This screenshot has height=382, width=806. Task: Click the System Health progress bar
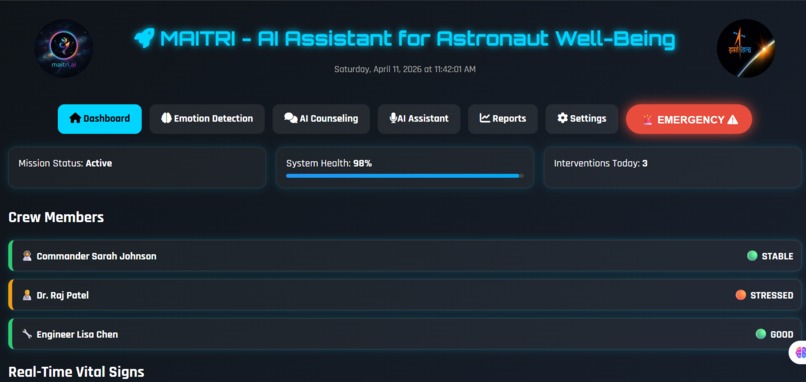coord(405,176)
